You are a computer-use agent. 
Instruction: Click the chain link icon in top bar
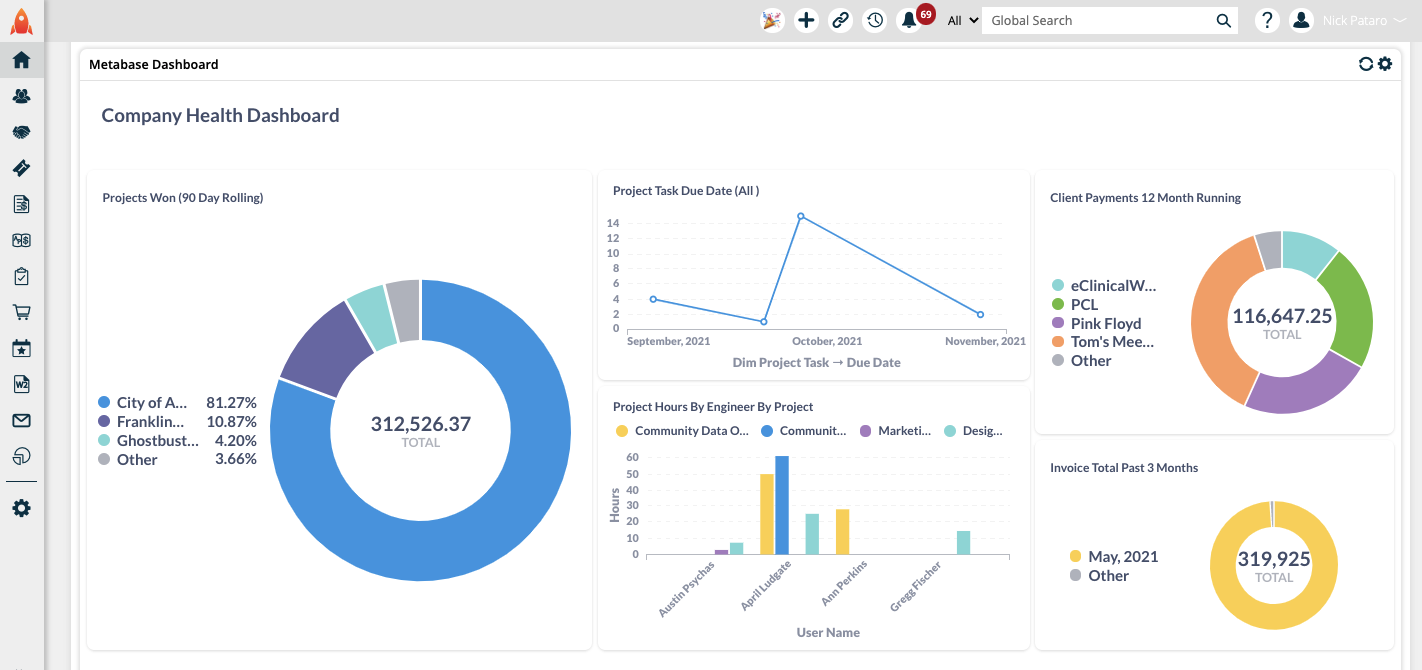point(841,20)
